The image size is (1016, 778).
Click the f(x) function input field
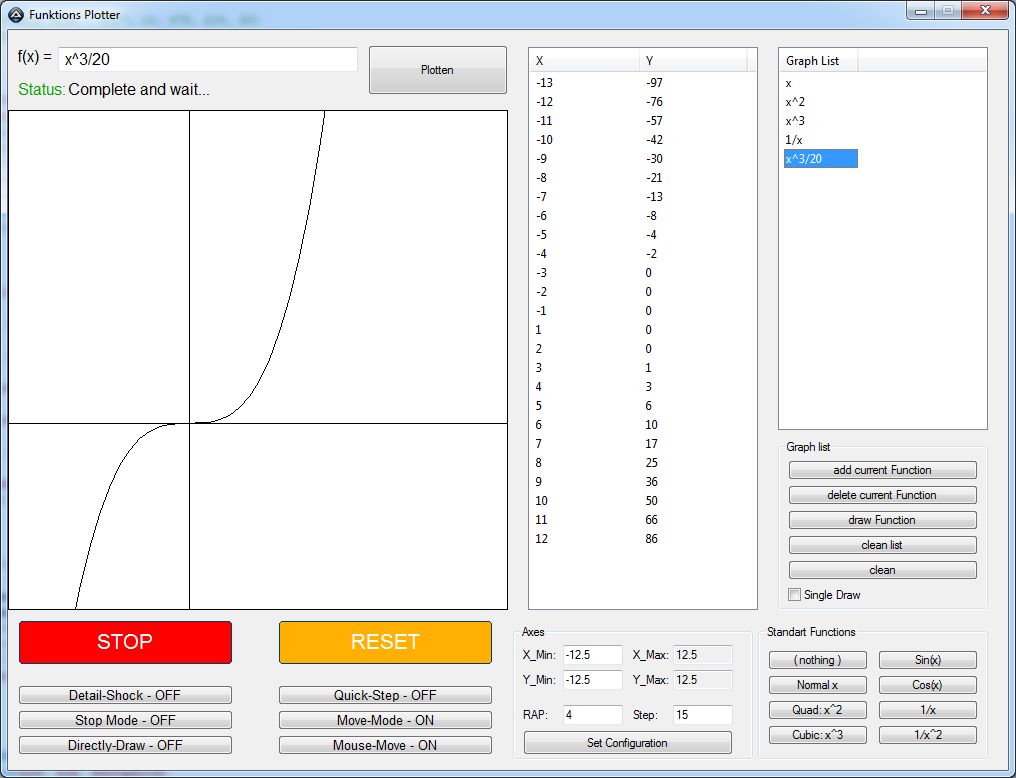207,60
